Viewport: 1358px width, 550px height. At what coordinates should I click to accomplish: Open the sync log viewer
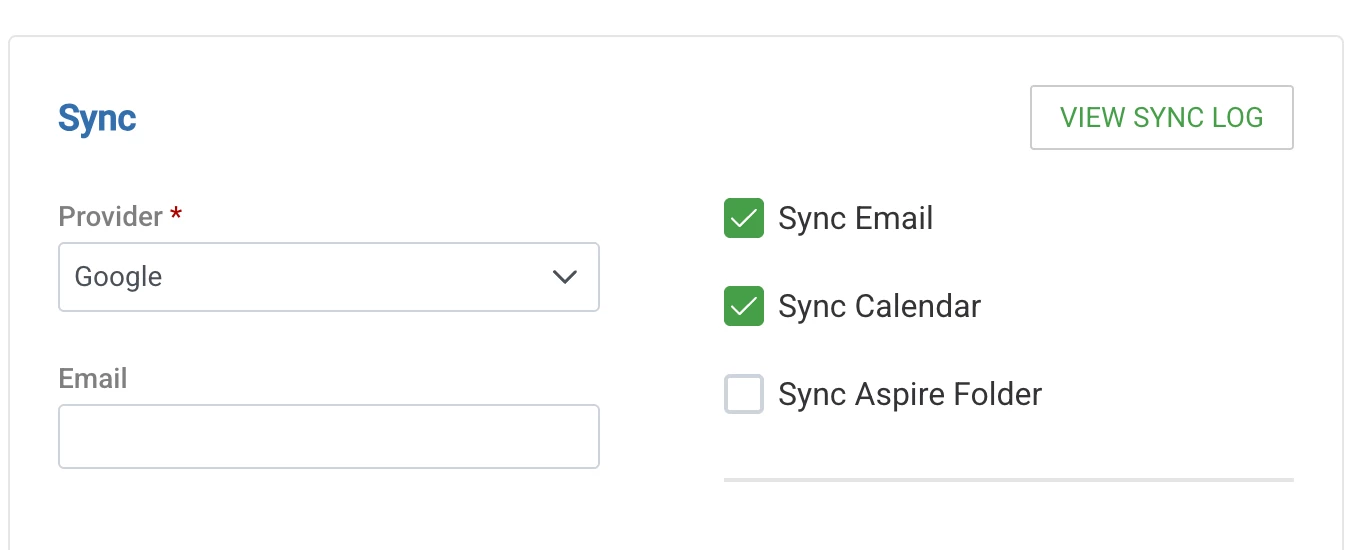1161,118
